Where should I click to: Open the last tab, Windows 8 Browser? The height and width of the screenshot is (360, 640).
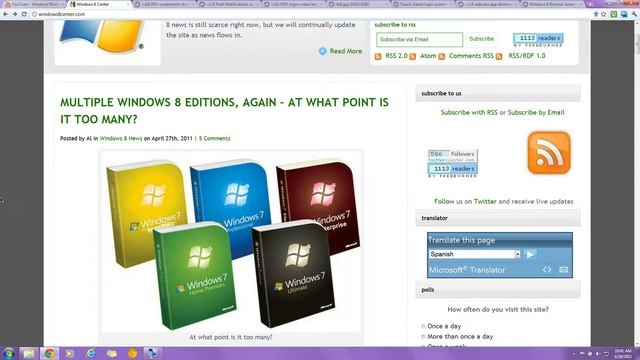[x=553, y=4]
